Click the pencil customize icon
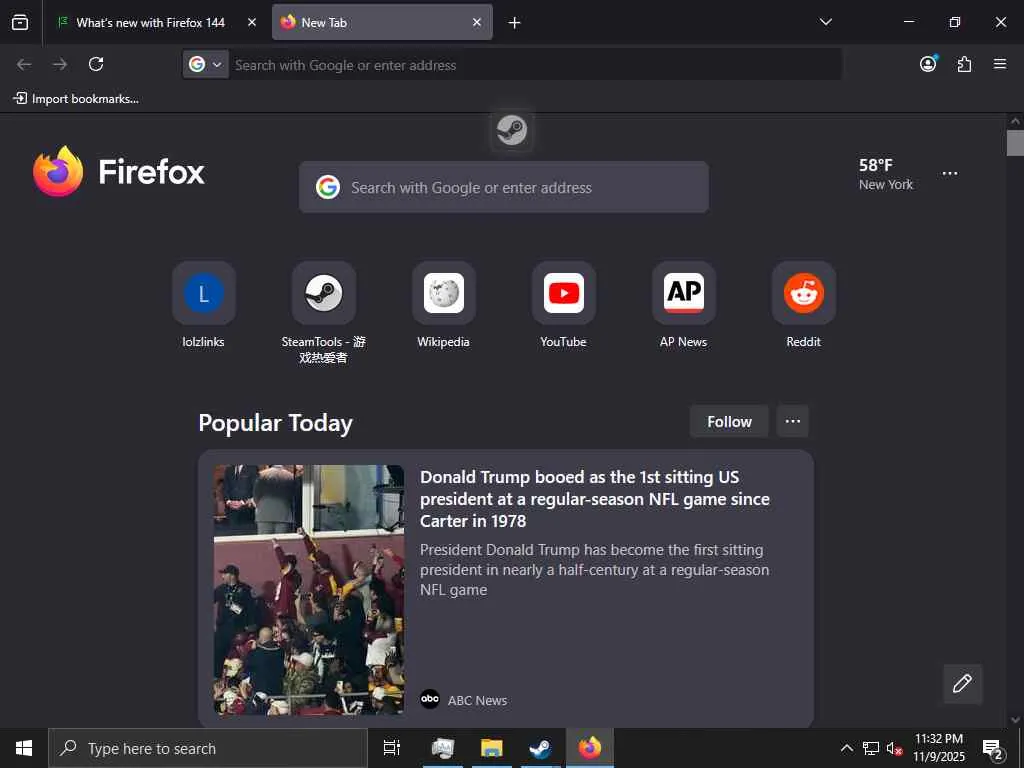Viewport: 1024px width, 768px height. point(962,684)
